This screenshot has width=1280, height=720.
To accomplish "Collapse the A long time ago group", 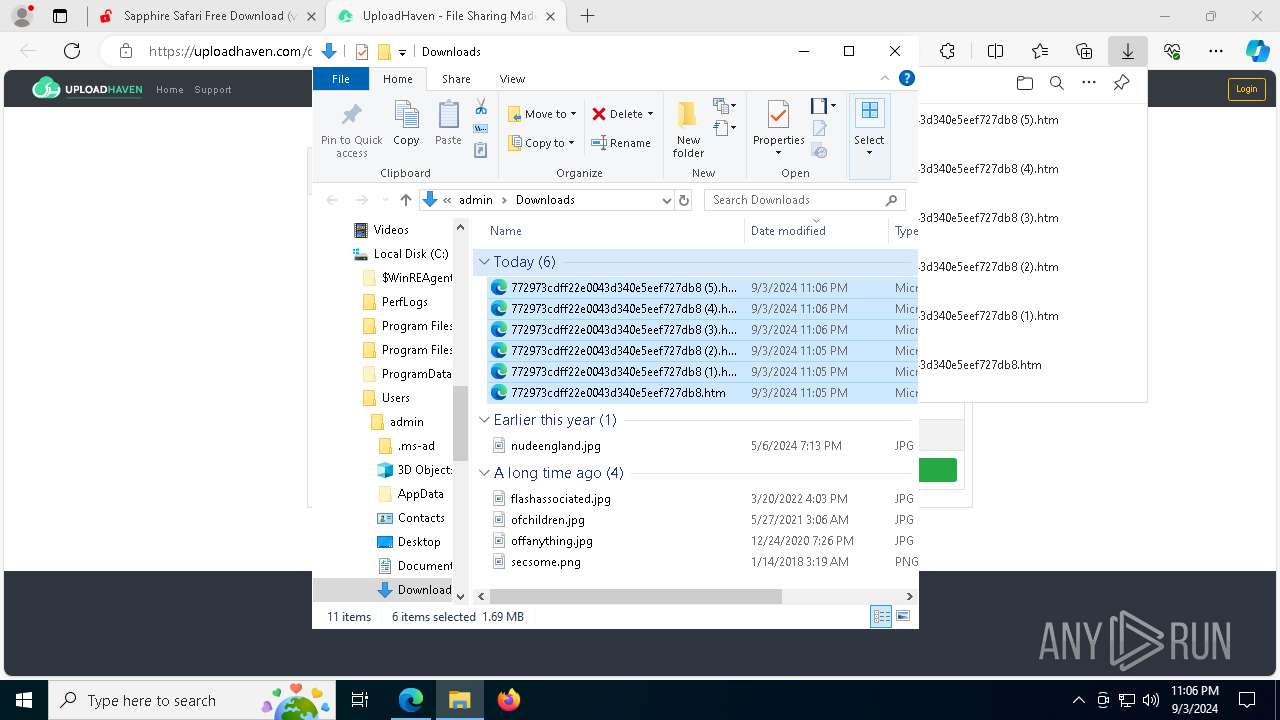I will click(484, 473).
